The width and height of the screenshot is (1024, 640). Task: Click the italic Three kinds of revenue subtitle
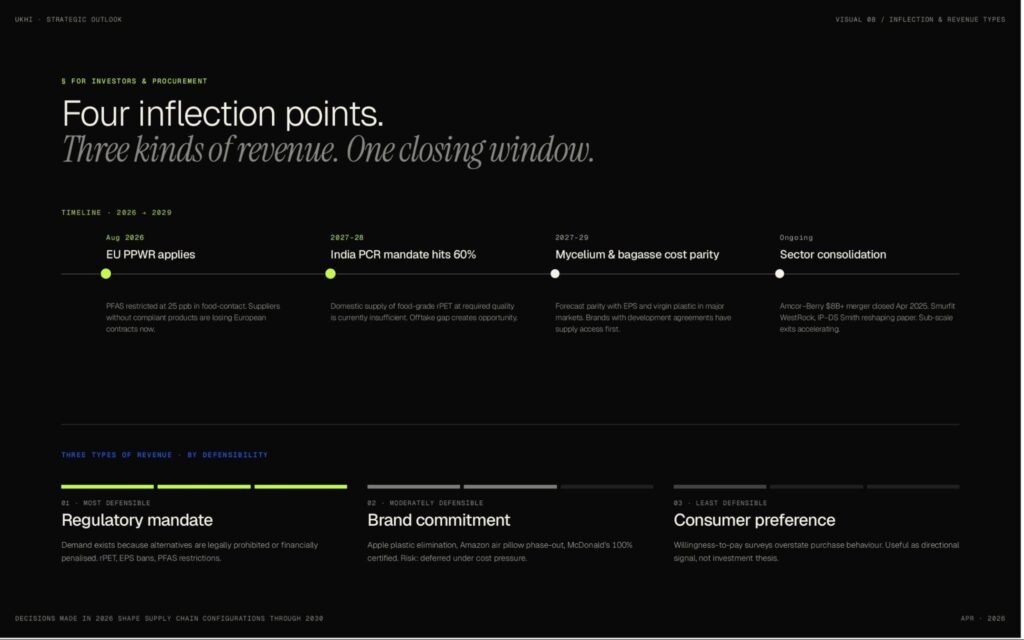click(328, 150)
